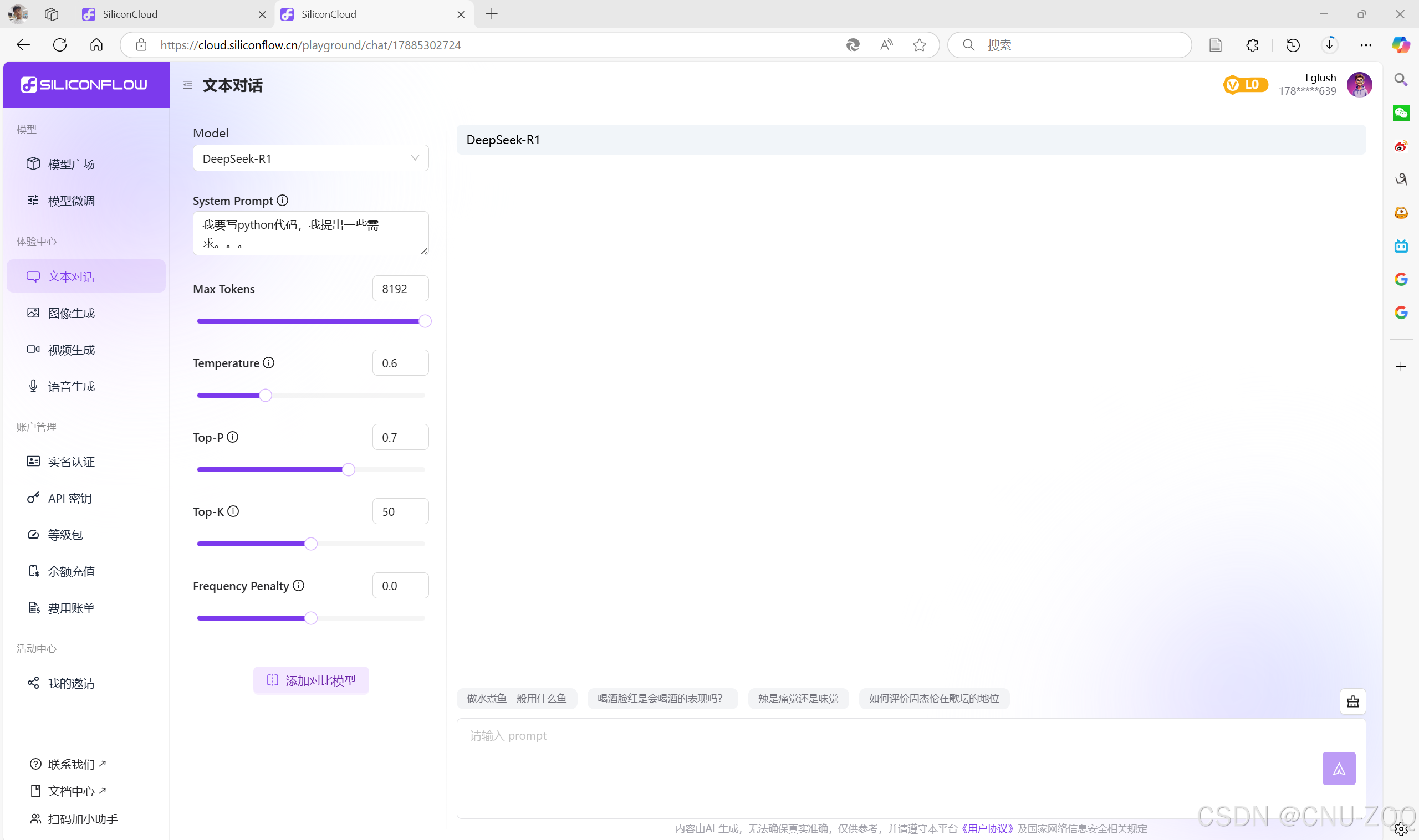The image size is (1419, 840).
Task: Click the Temperature slider handle
Action: 266,395
